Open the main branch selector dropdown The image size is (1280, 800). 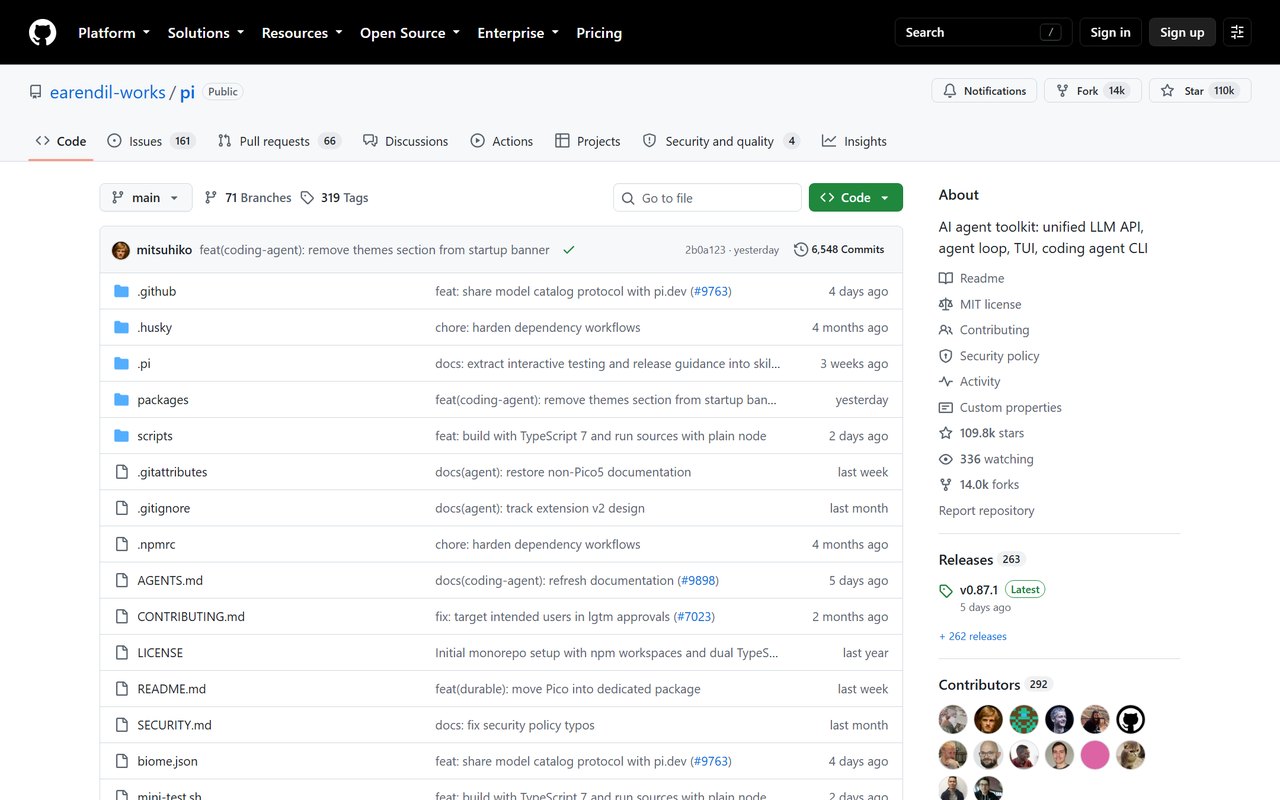point(146,198)
